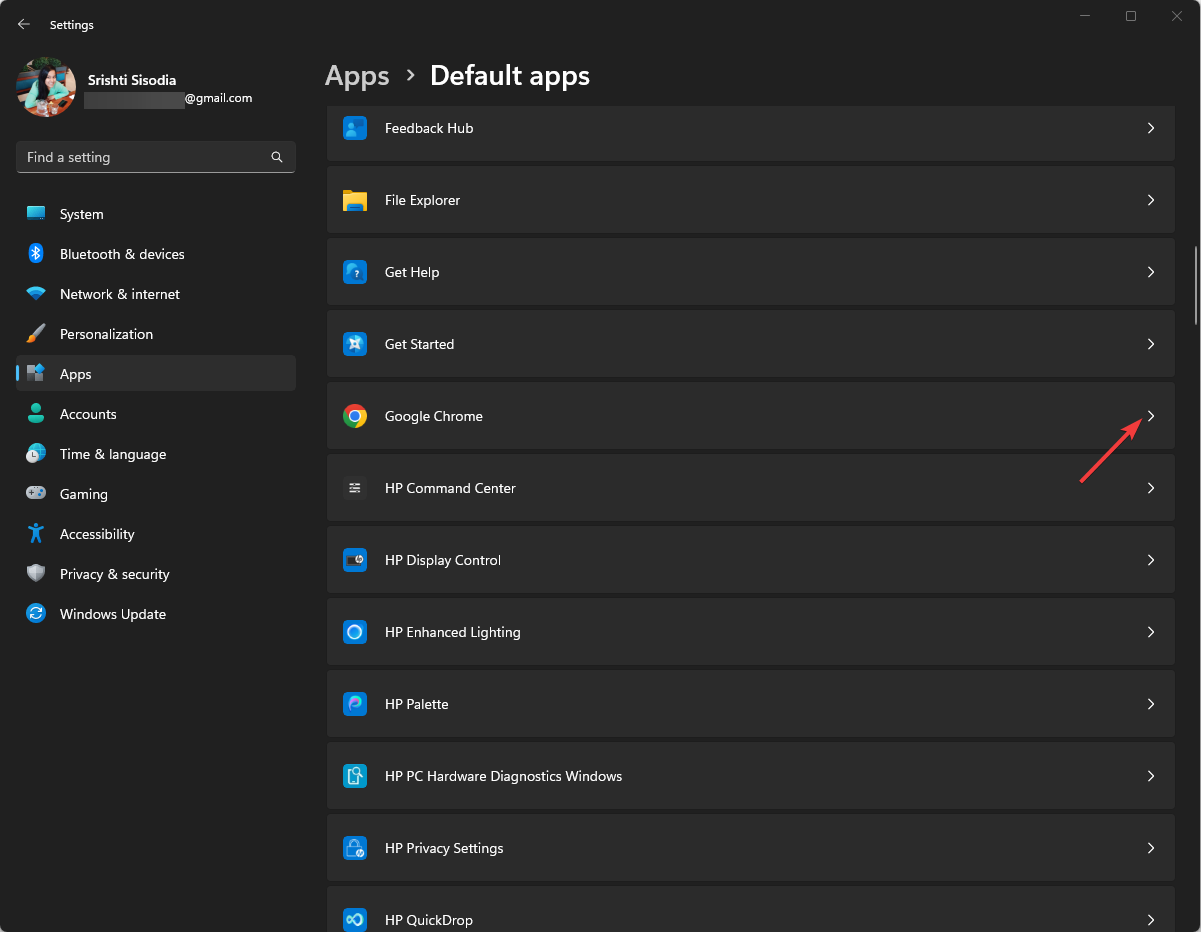The image size is (1201, 932).
Task: Expand the HP Command Center entry
Action: [1150, 488]
